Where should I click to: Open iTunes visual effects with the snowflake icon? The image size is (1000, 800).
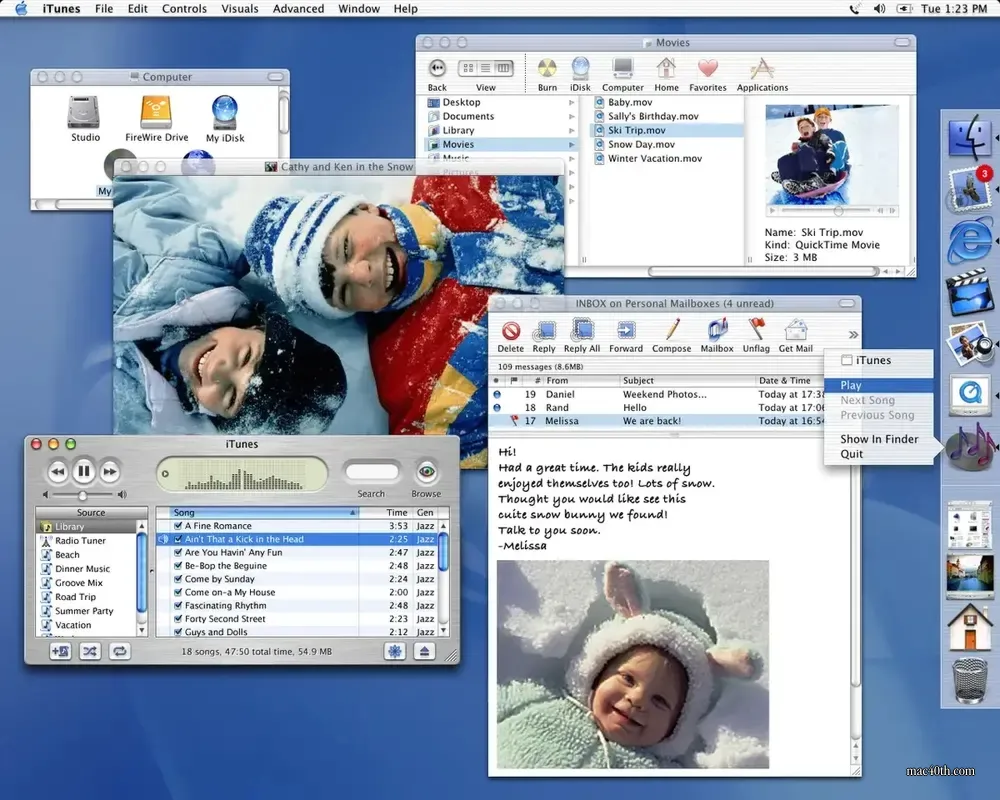393,650
